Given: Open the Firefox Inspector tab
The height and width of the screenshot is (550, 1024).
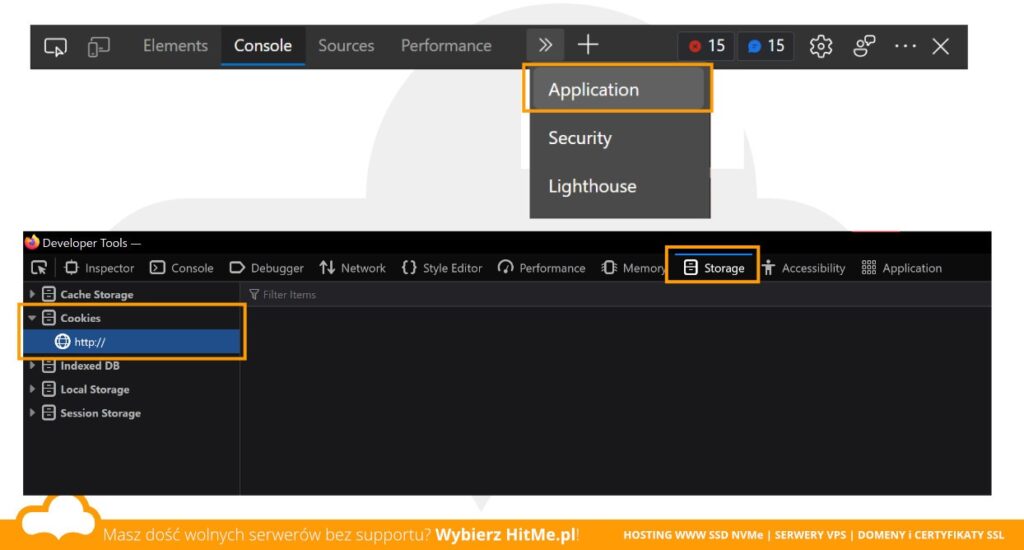Looking at the screenshot, I should pyautogui.click(x=99, y=268).
